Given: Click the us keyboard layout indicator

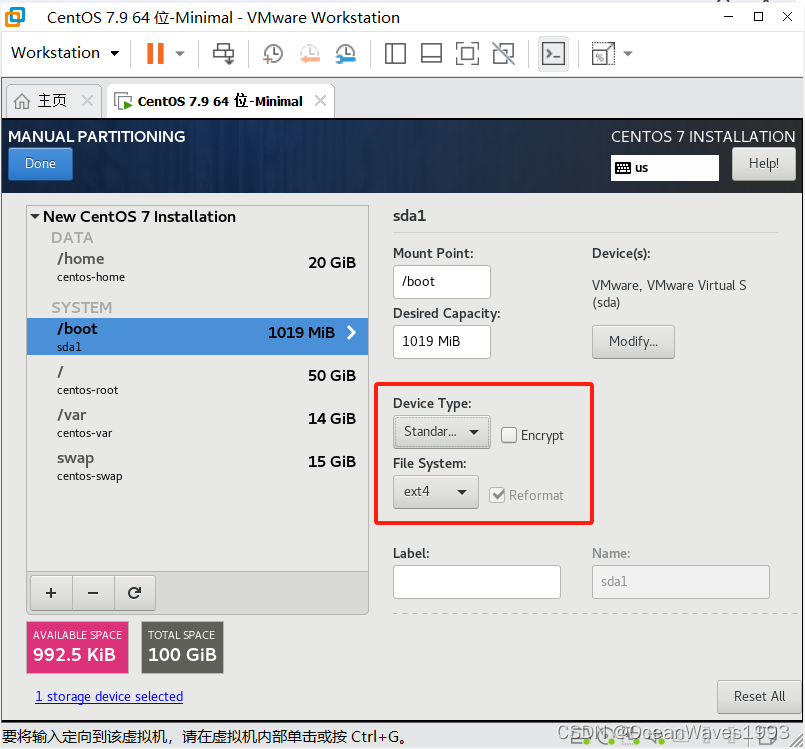Looking at the screenshot, I should (664, 168).
